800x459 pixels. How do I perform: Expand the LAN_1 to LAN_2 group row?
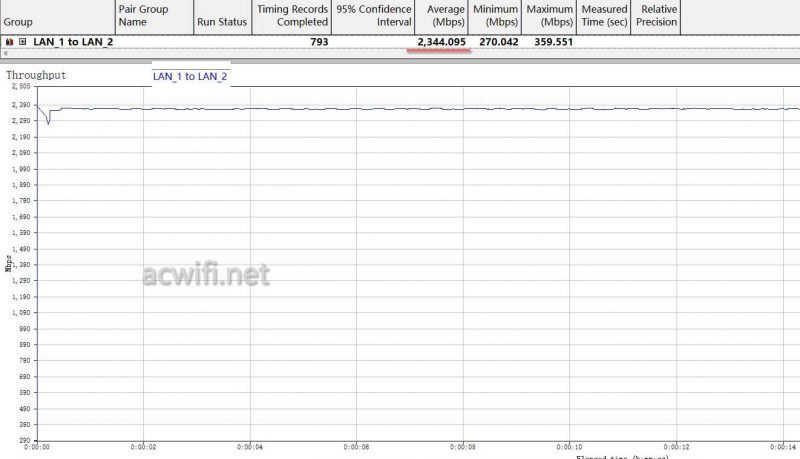tap(22, 42)
